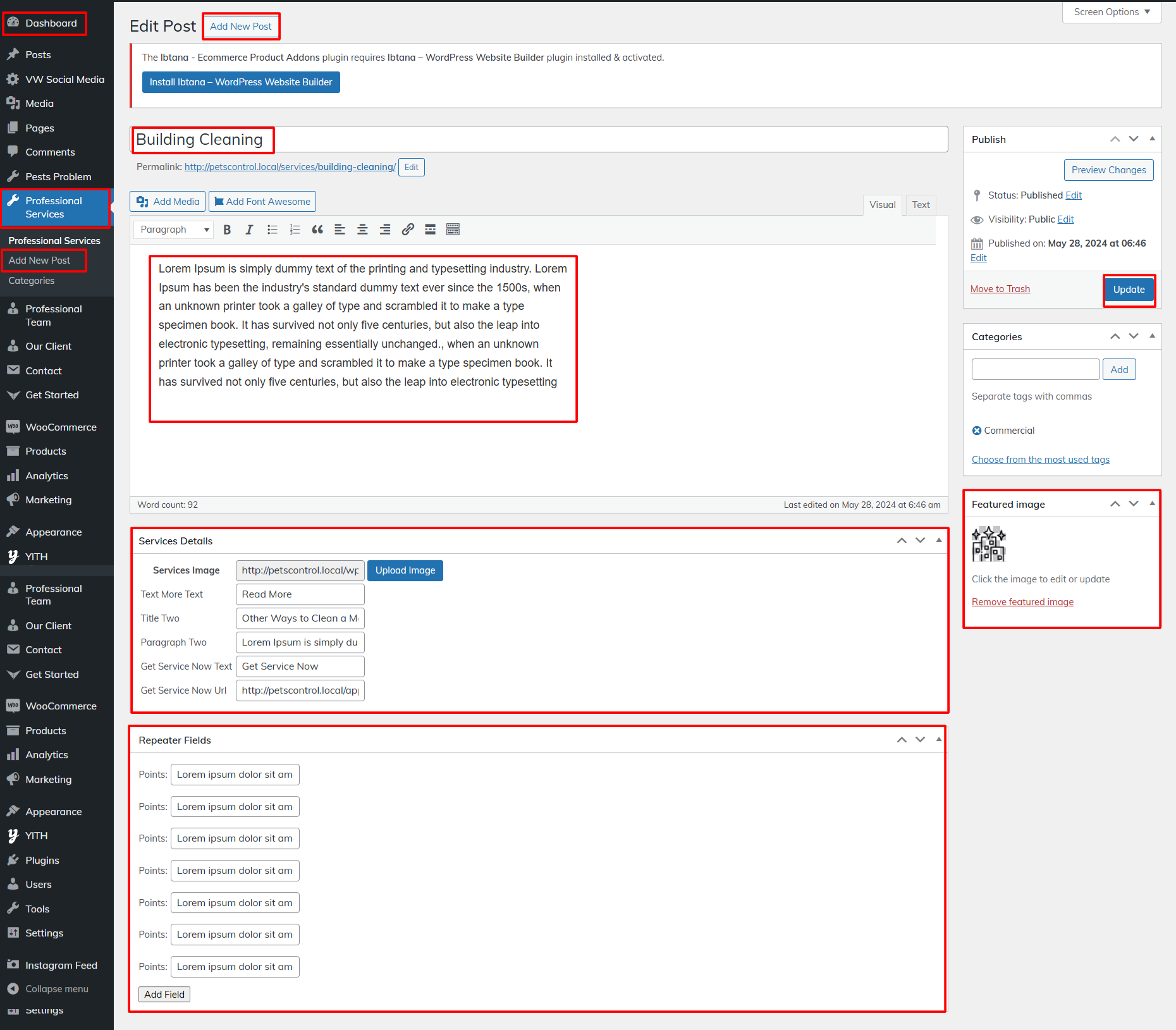Collapse the Featured image panel
Screen dimensions: 1176x1030
pos(1152,504)
